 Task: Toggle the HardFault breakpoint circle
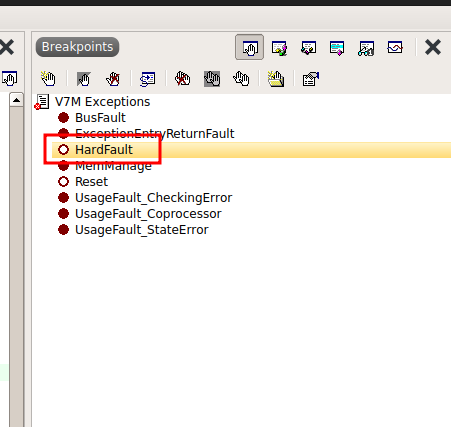(63, 150)
